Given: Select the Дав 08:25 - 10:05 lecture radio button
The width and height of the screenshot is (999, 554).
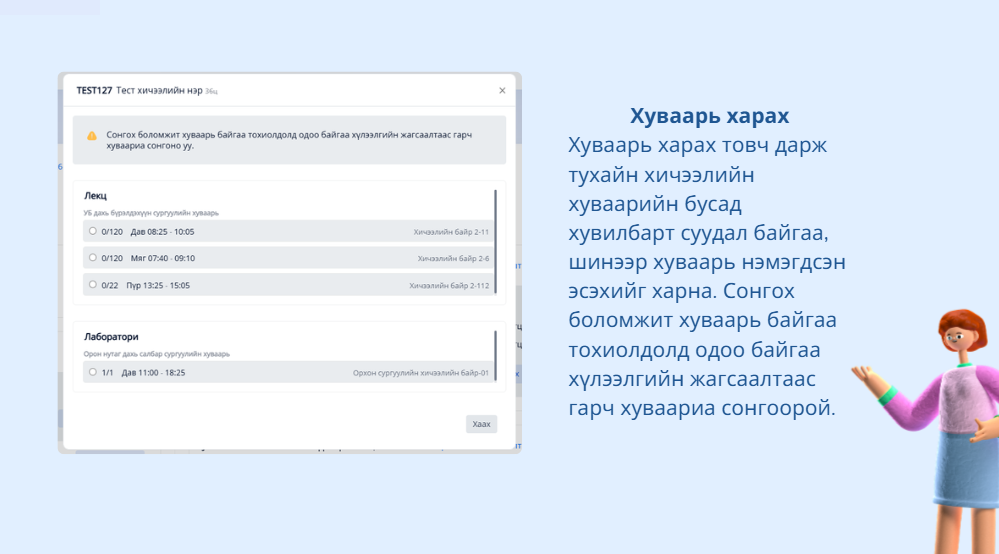Looking at the screenshot, I should pyautogui.click(x=93, y=231).
